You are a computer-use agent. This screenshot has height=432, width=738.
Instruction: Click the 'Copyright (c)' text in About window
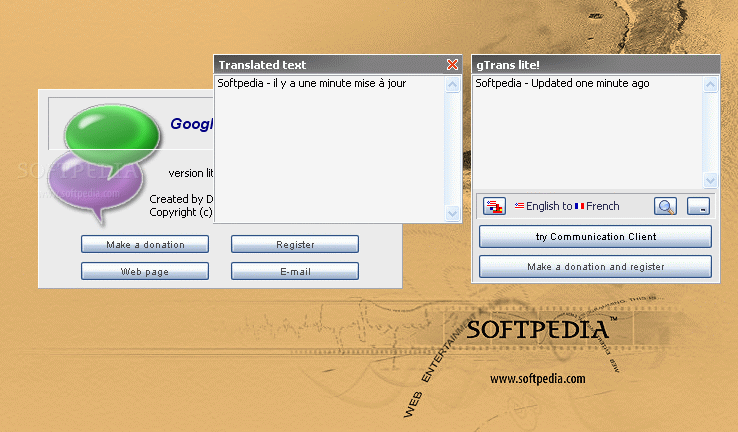pyautogui.click(x=181, y=212)
